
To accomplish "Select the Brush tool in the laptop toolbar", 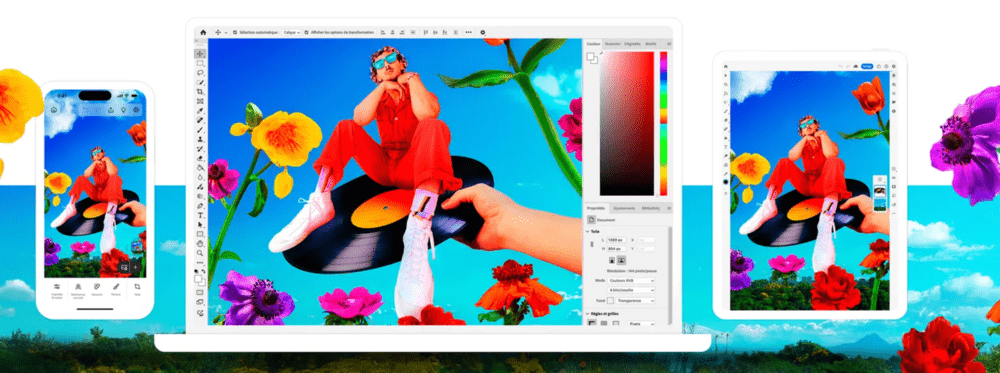I will [200, 130].
